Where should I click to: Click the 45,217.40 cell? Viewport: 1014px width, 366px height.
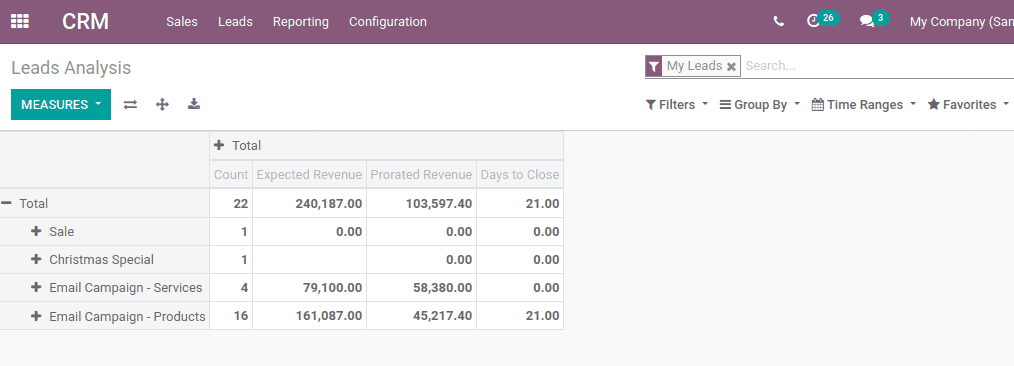click(421, 316)
